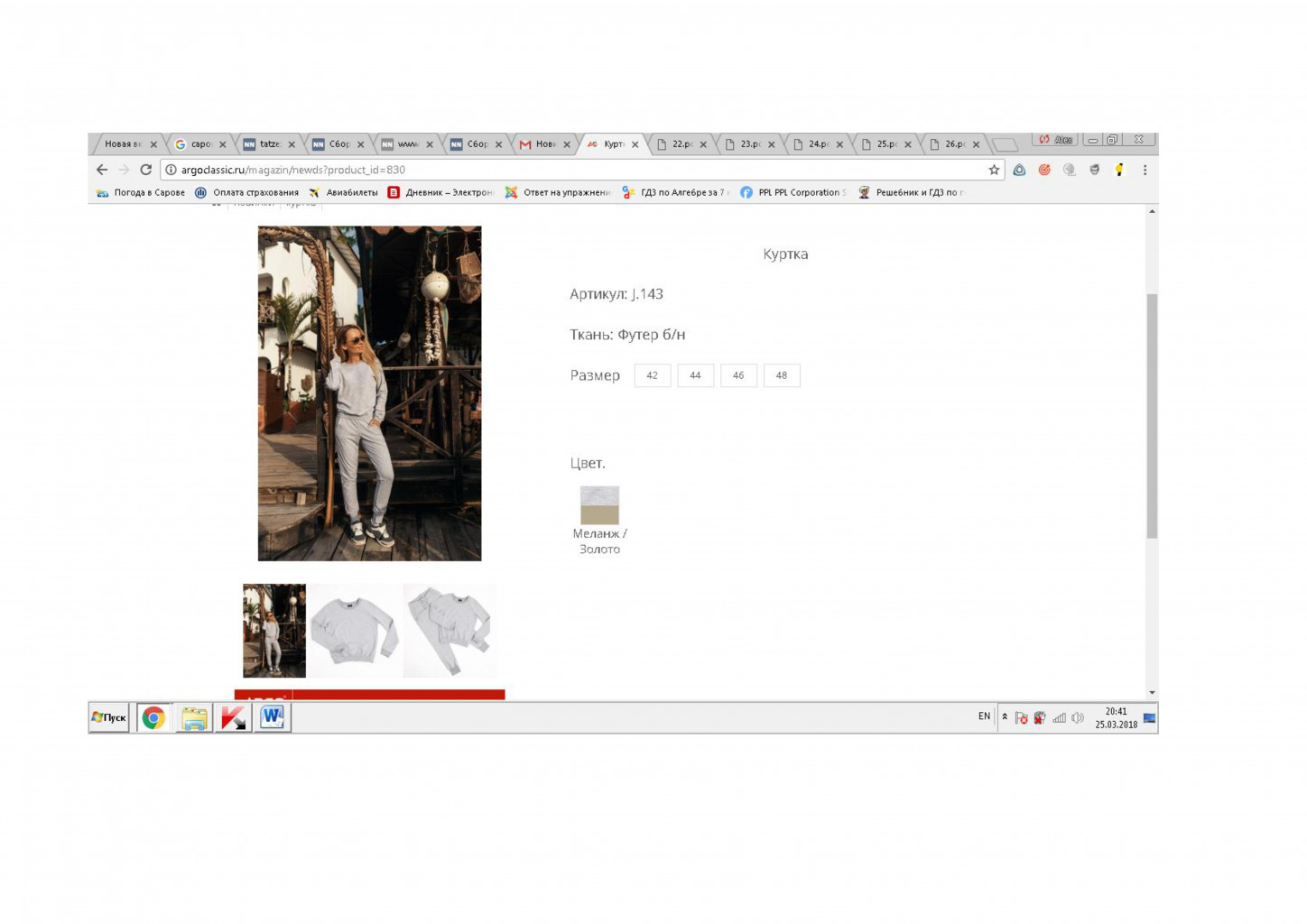Screen dimensions: 1307x924
Task: Select size 48
Action: [782, 375]
